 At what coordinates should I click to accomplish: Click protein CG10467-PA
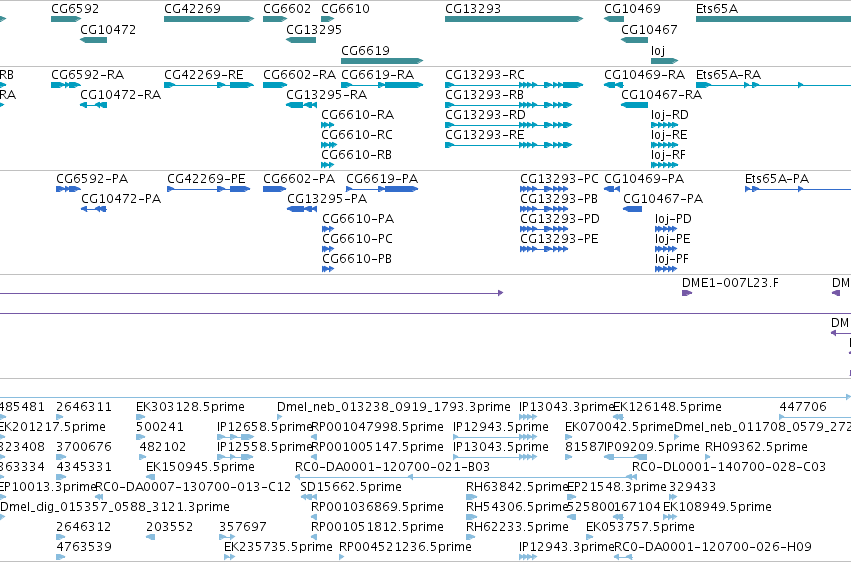pyautogui.click(x=663, y=199)
